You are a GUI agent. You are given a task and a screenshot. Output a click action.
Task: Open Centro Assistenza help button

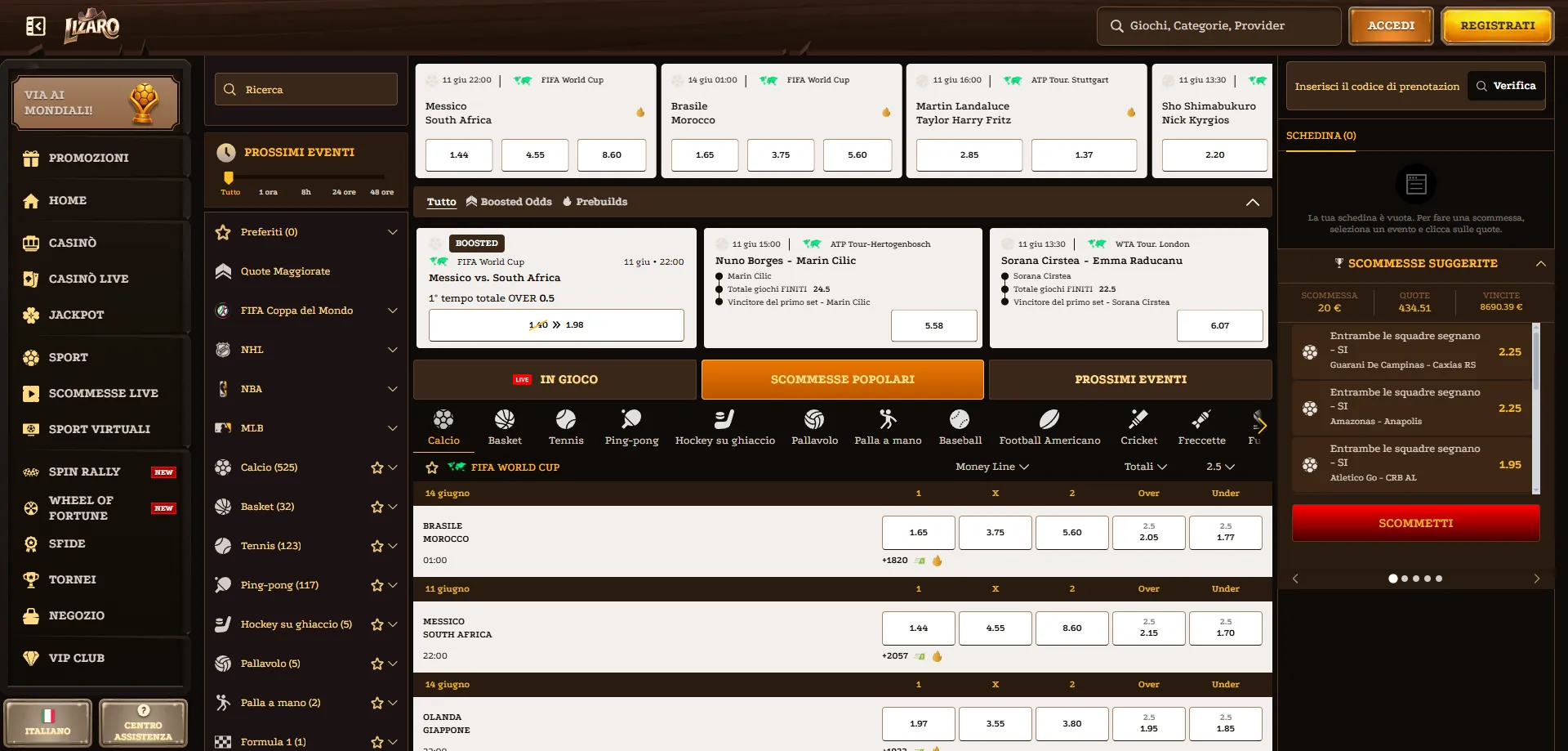[x=143, y=723]
